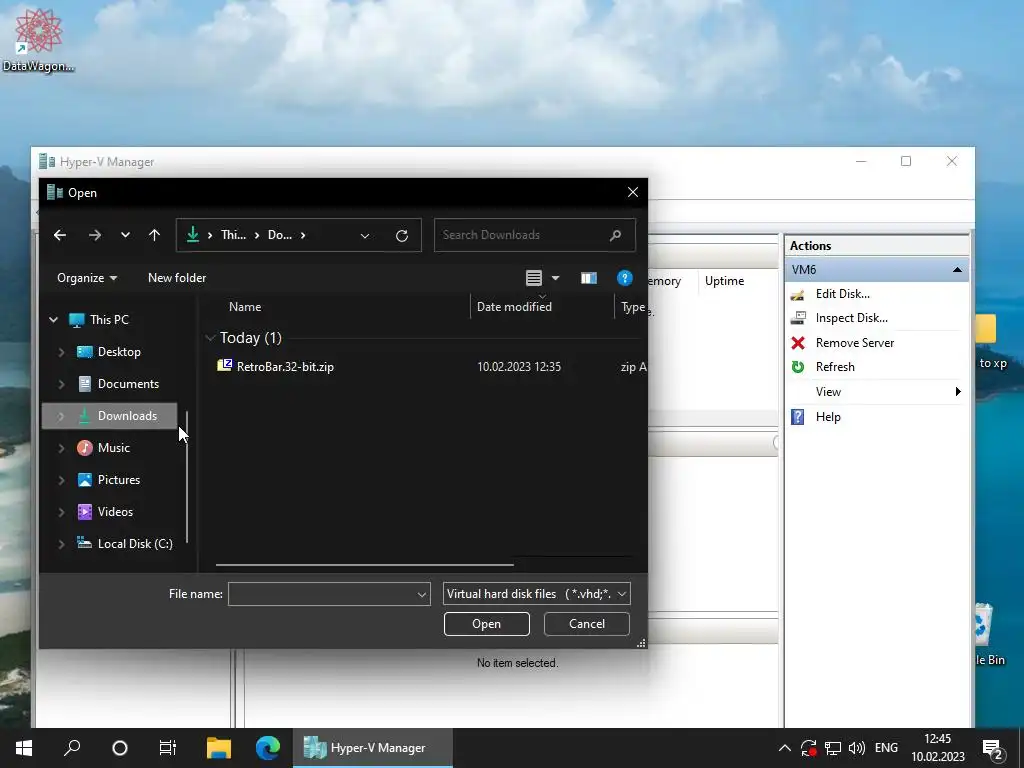Click Help in Actions pane
Screen dimensions: 1024x768
[827, 417]
